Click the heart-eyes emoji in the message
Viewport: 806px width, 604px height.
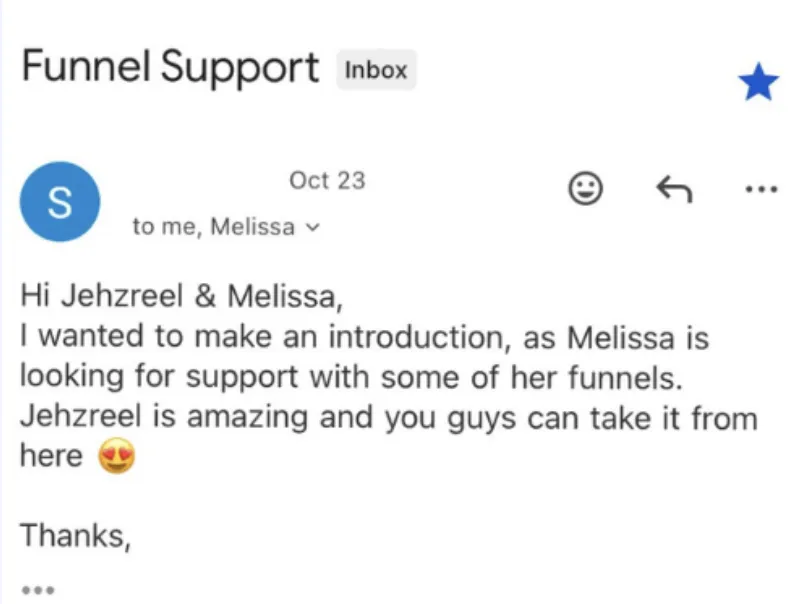(117, 457)
